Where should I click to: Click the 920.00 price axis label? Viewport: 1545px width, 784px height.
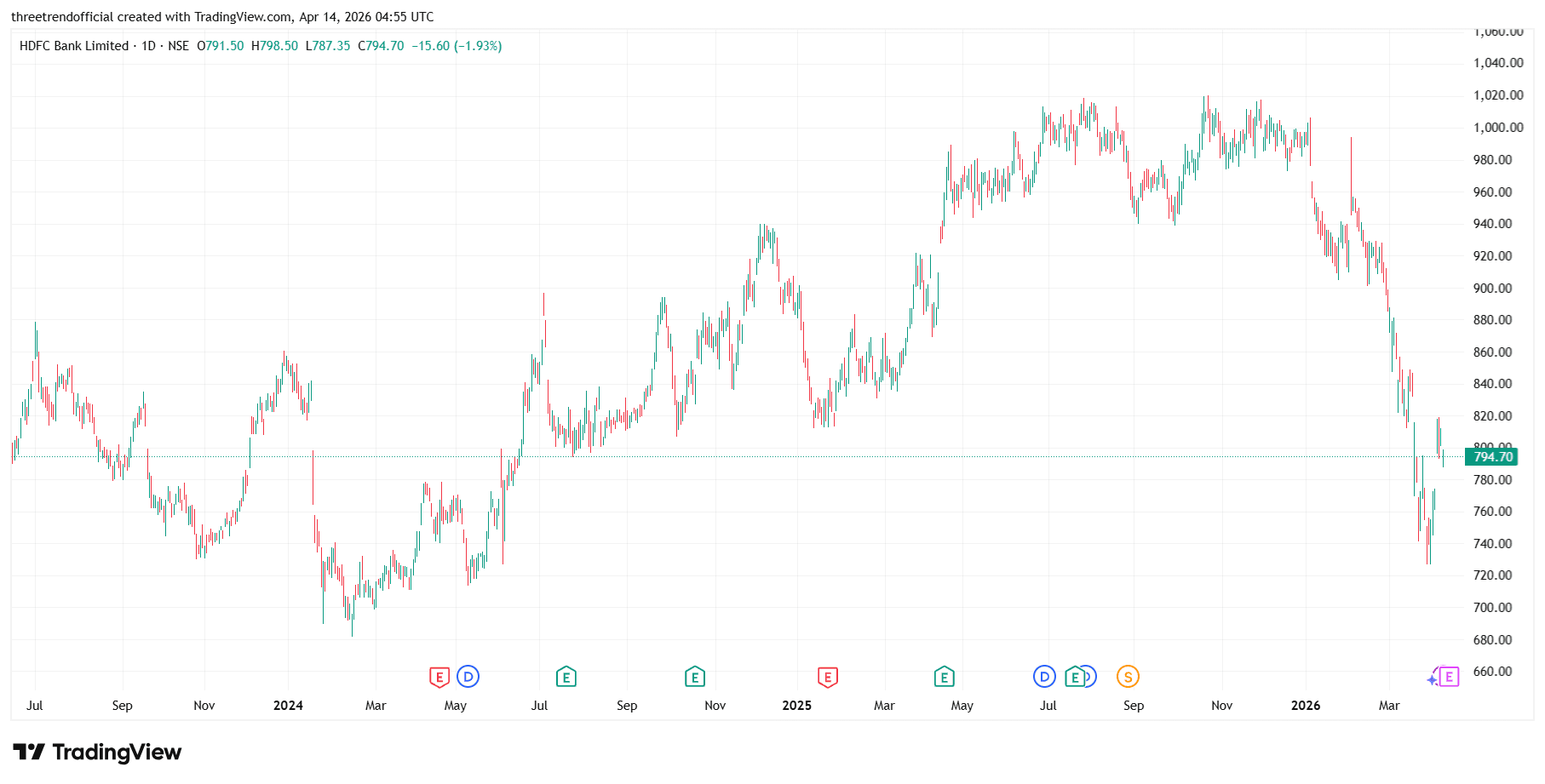pos(1492,256)
